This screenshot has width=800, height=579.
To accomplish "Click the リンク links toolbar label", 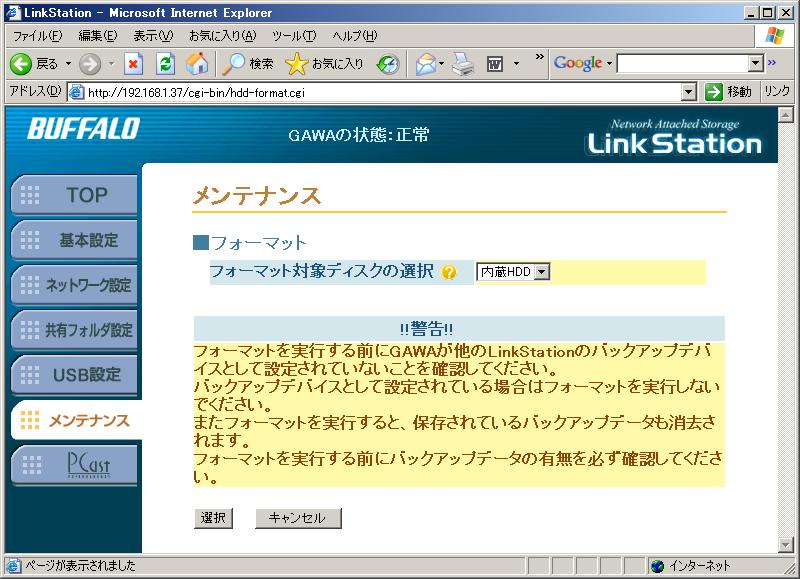I will (777, 92).
